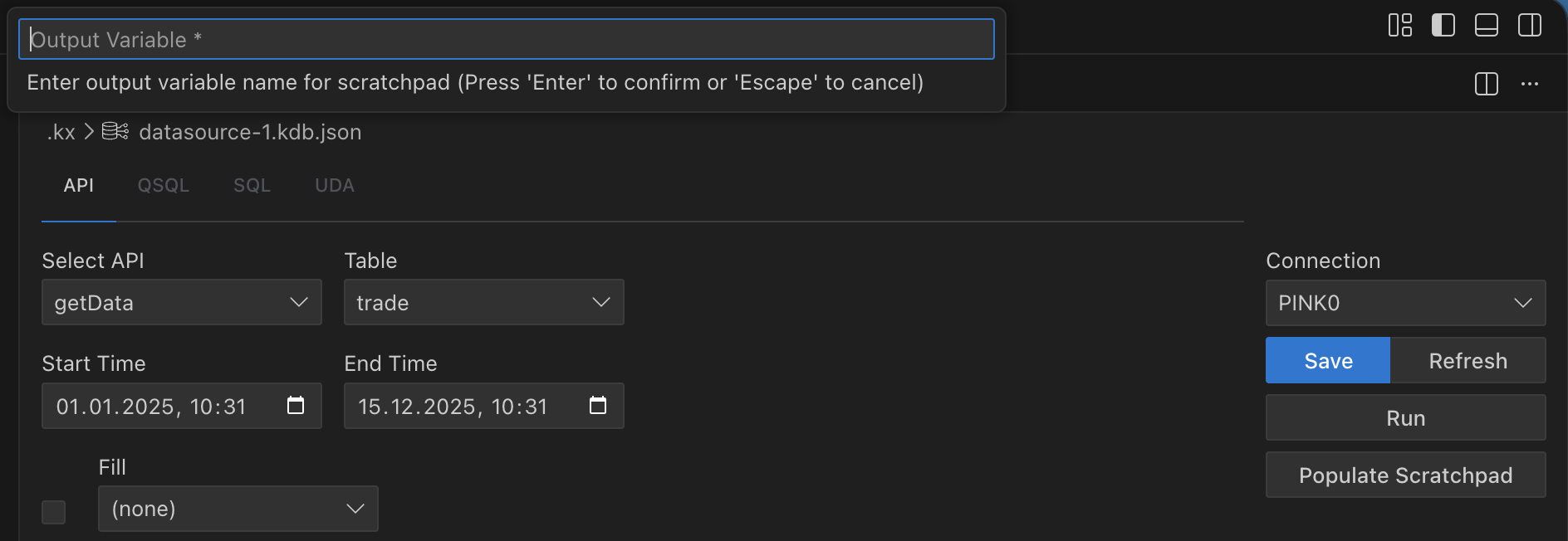
Task: Open the Customize Layout control
Action: [1402, 26]
